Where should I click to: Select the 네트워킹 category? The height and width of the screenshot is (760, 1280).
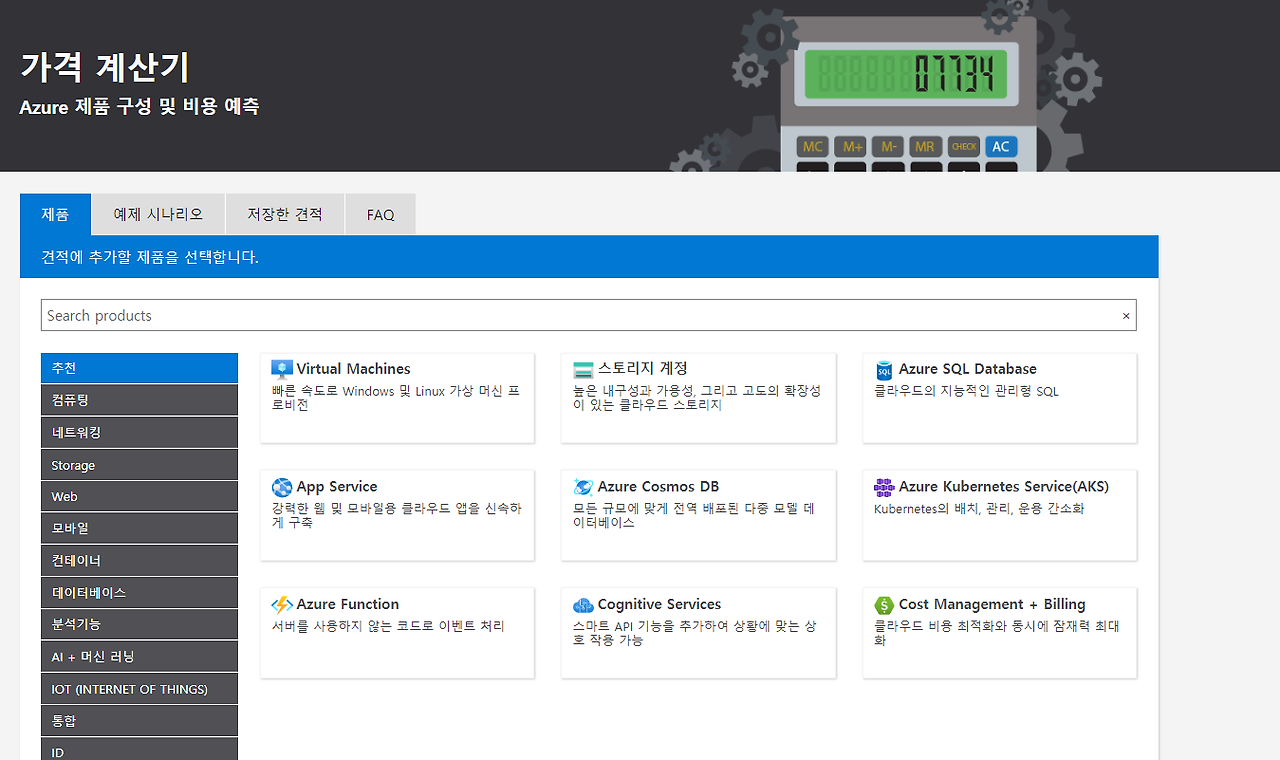pyautogui.click(x=139, y=432)
